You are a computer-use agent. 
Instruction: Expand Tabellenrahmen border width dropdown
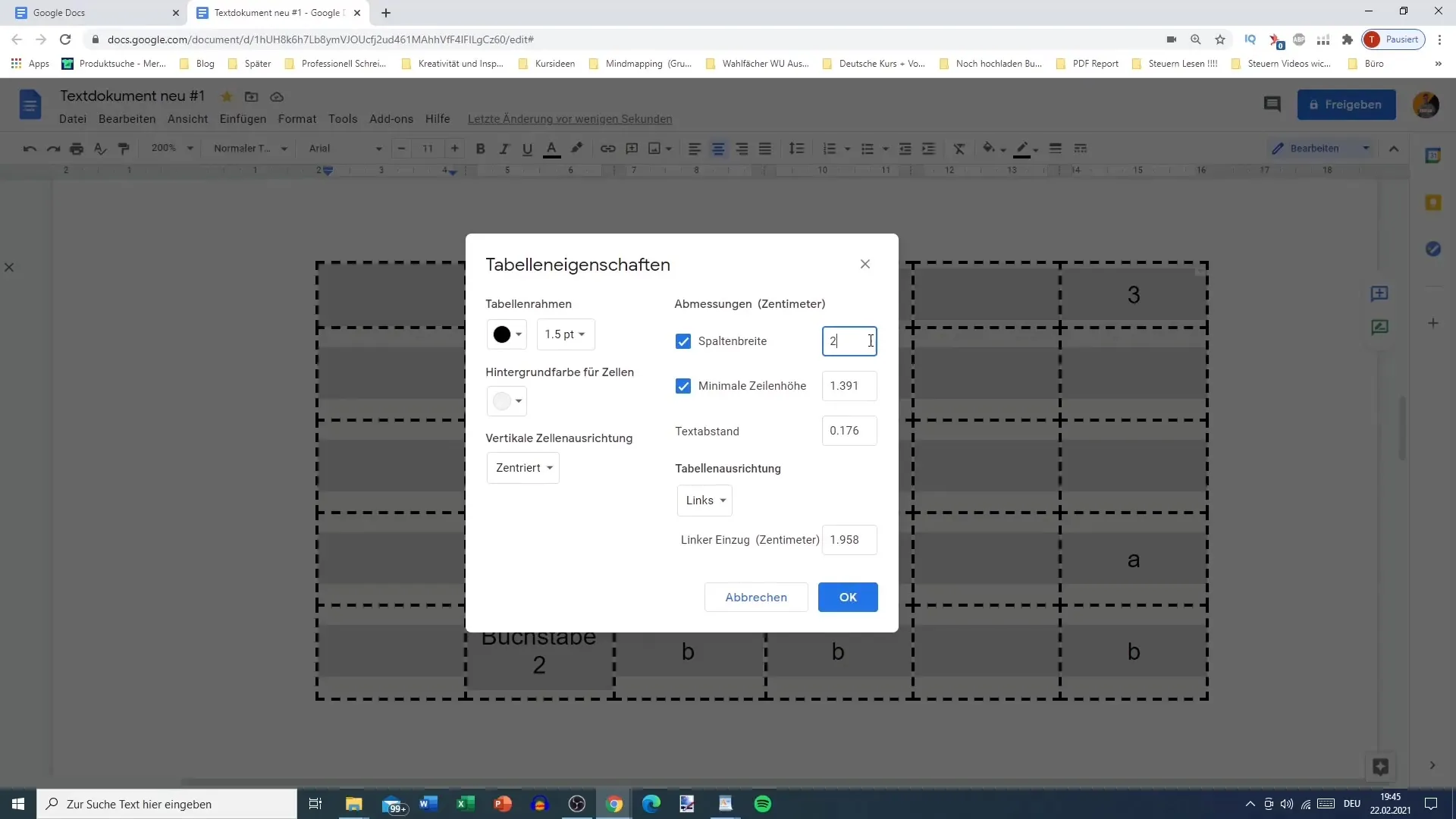tap(565, 333)
